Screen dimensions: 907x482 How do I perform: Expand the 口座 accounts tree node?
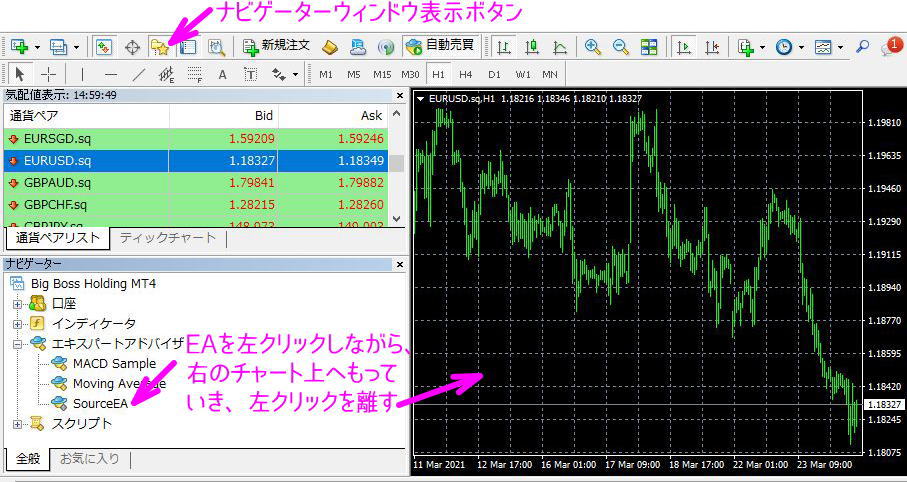(x=17, y=303)
